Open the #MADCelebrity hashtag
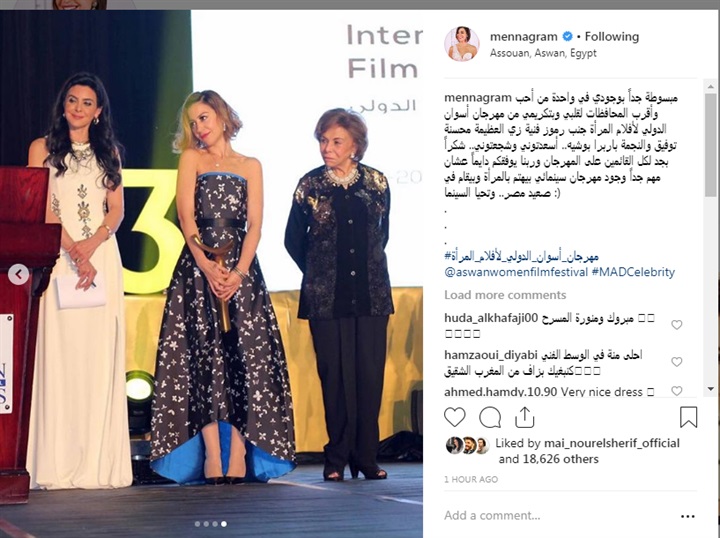This screenshot has width=720, height=538. click(633, 272)
